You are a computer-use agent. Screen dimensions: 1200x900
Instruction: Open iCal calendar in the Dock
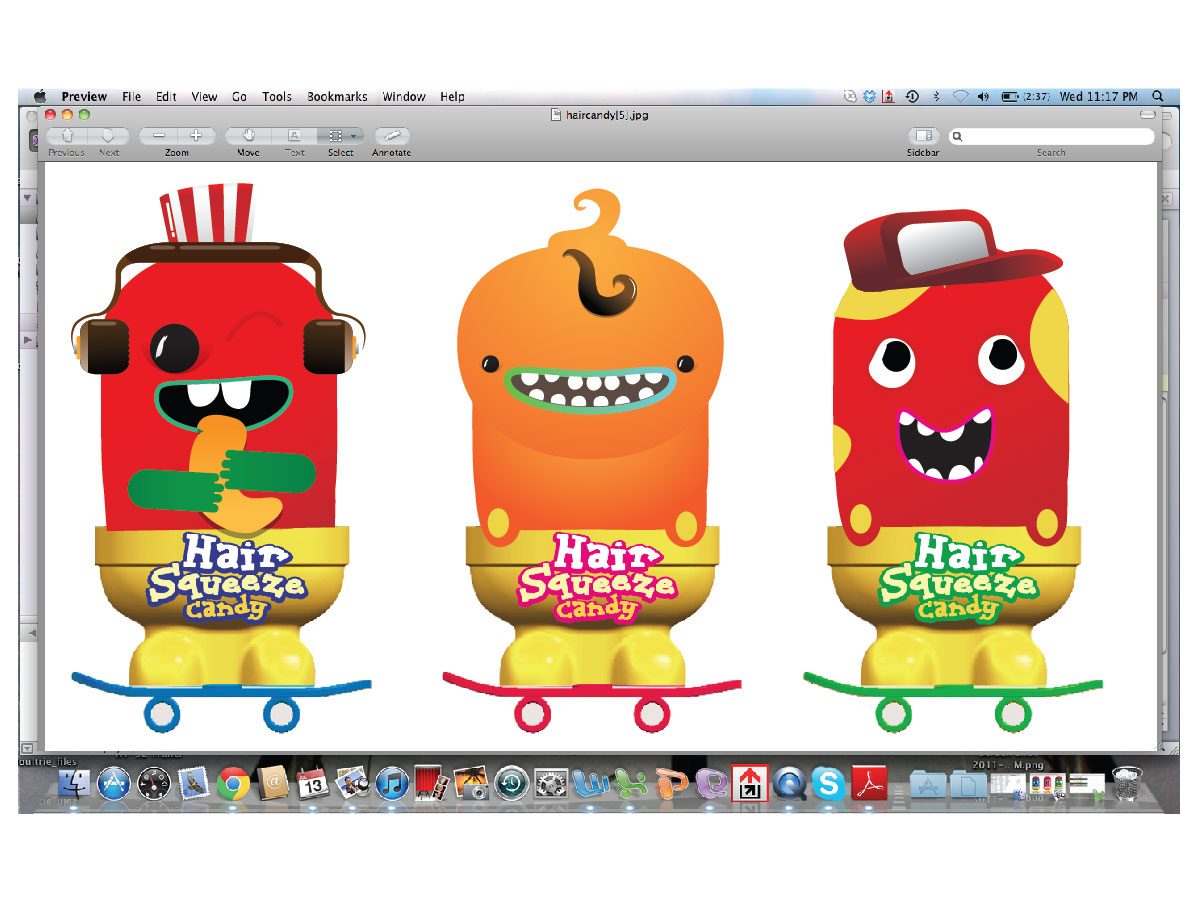pyautogui.click(x=312, y=784)
